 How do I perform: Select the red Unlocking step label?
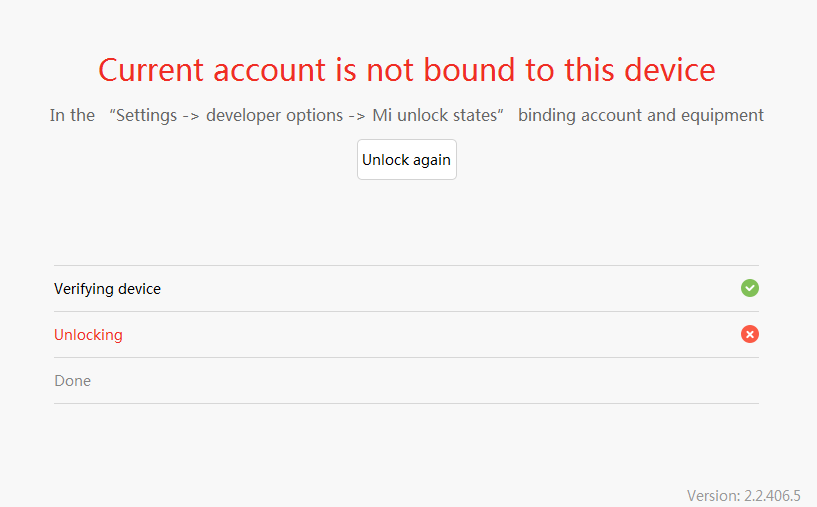pyautogui.click(x=88, y=335)
